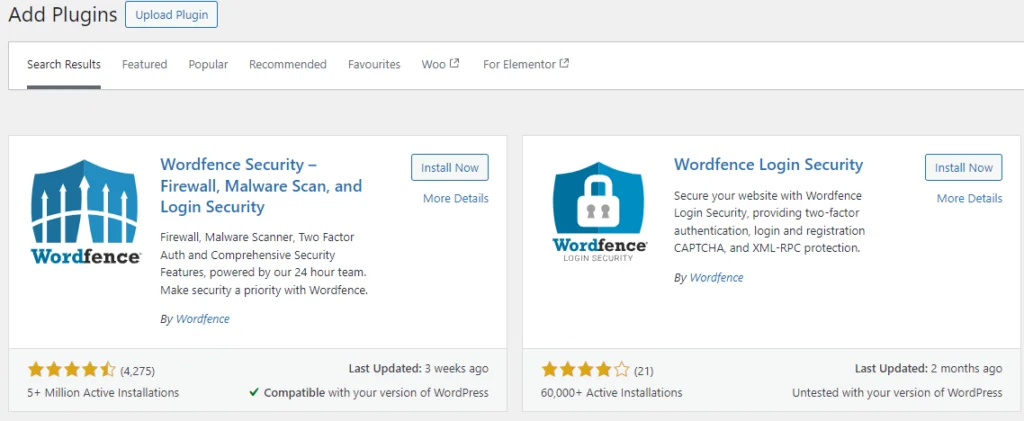Screen dimensions: 1024x421
Task: Click the external link icon beside Woo
Action: coord(455,63)
